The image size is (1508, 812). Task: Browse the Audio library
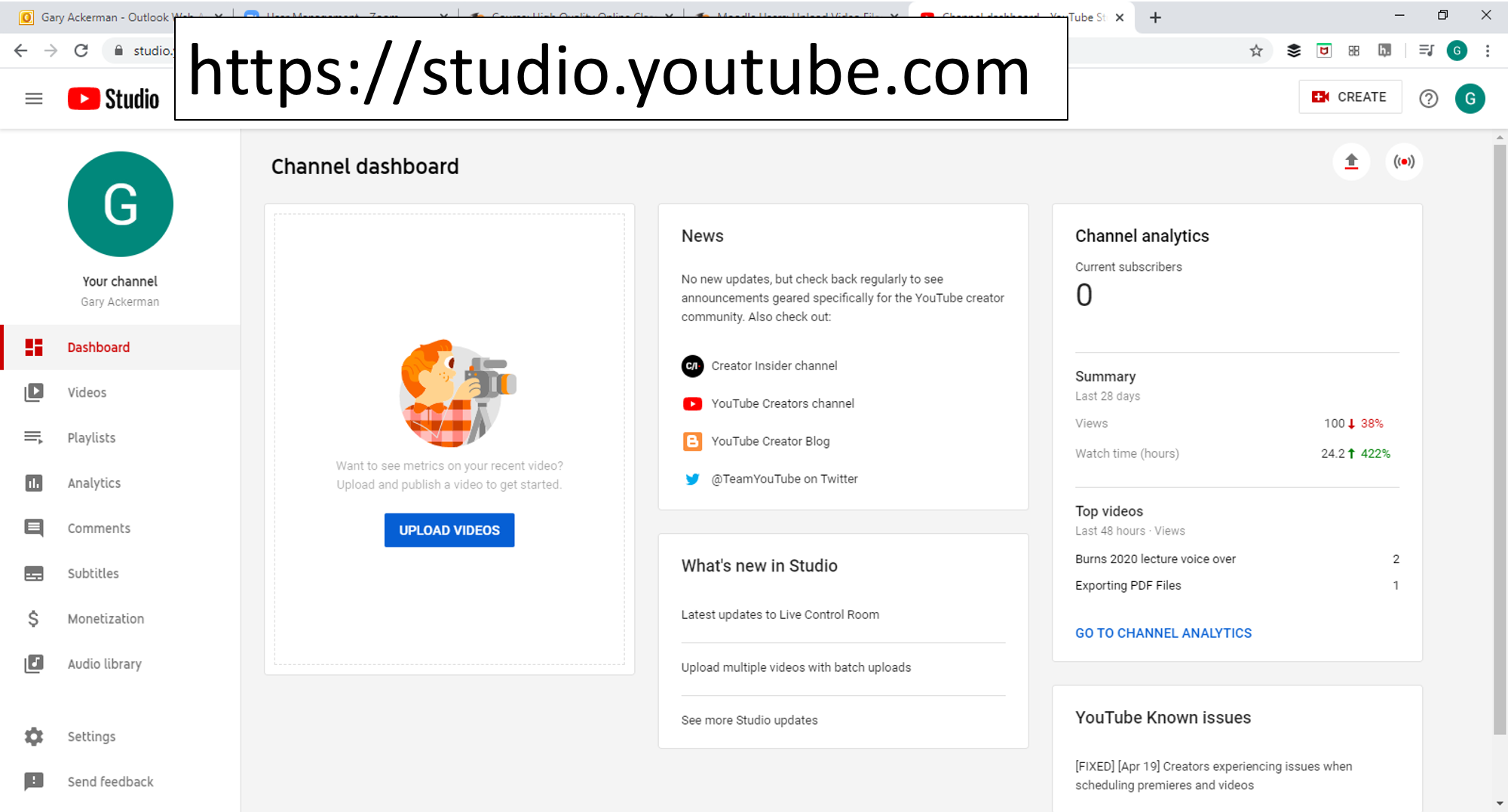104,663
